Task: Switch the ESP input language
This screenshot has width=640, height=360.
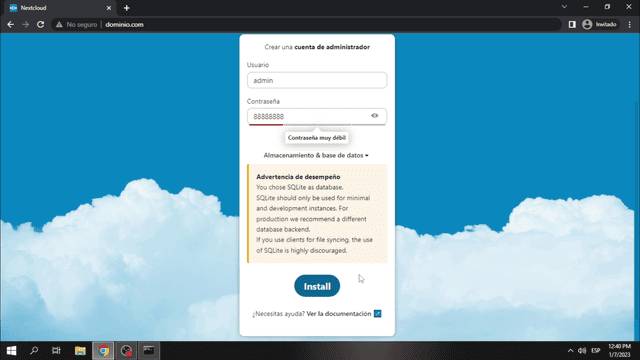Action: click(x=596, y=351)
